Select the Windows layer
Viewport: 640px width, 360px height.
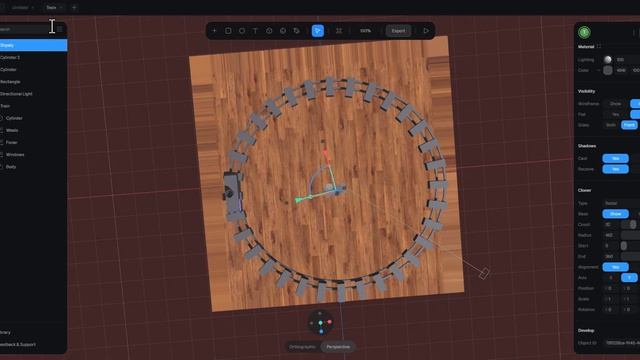click(x=33, y=155)
